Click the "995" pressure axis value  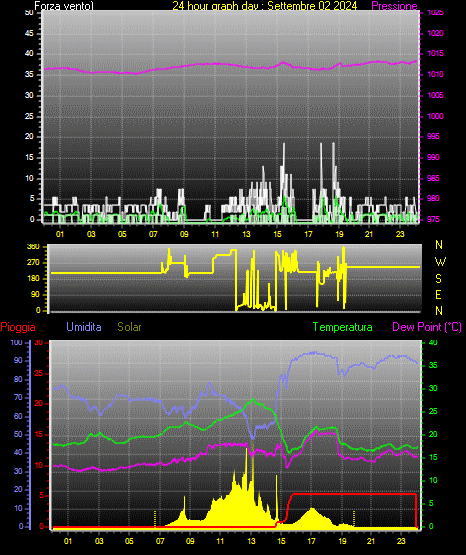pos(433,136)
